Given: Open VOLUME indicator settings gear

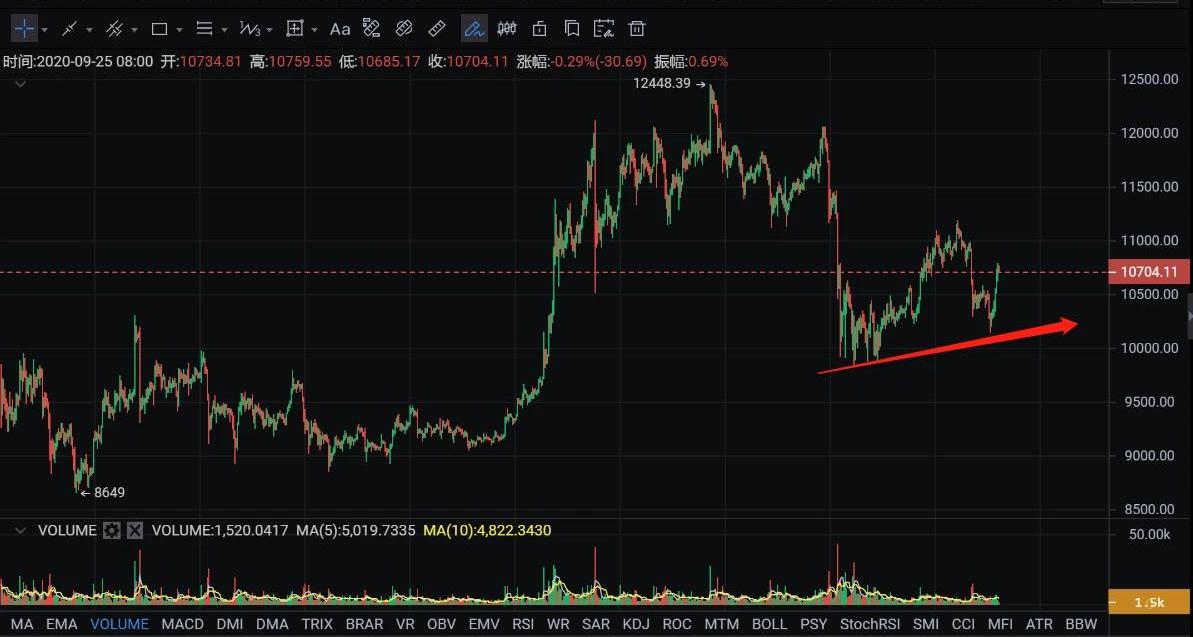Looking at the screenshot, I should click(112, 531).
